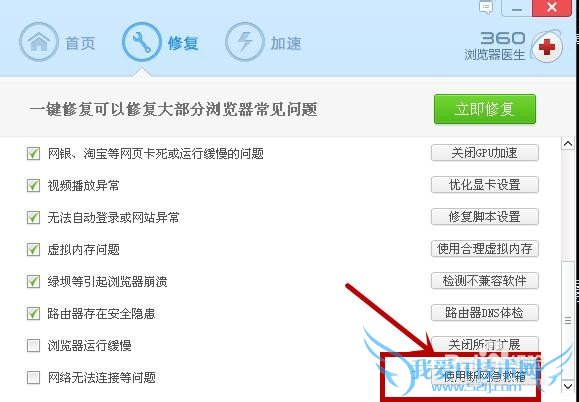
Task: Click the feedback speech bubble icon
Action: click(x=486, y=7)
